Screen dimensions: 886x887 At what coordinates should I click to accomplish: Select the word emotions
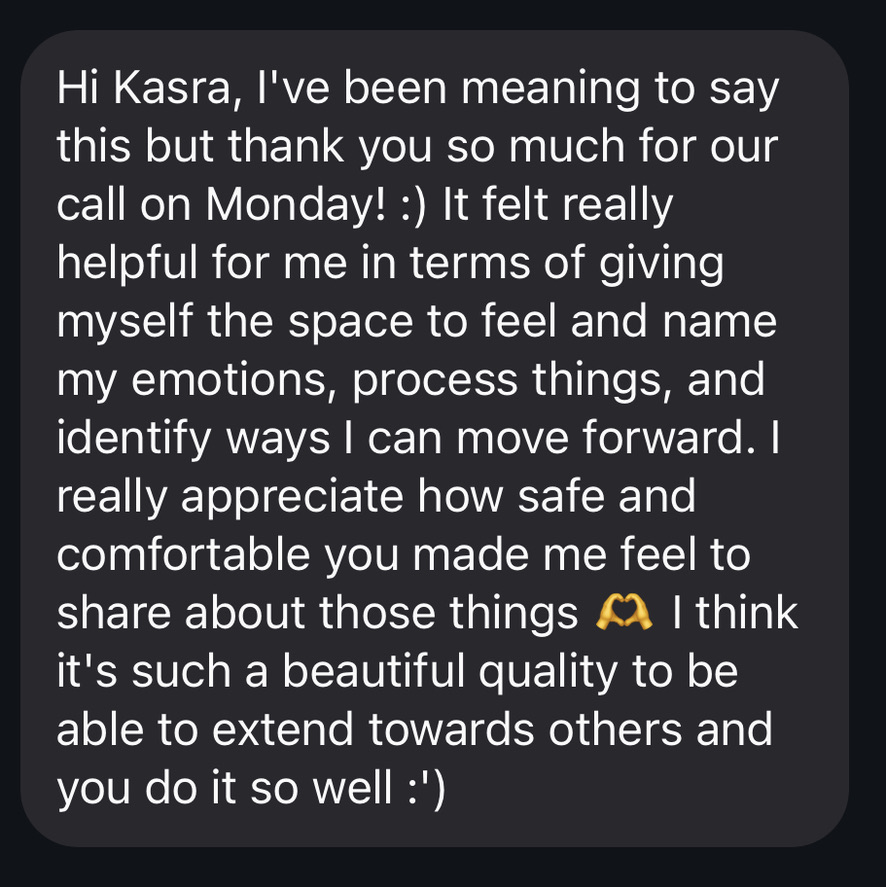click(x=229, y=380)
